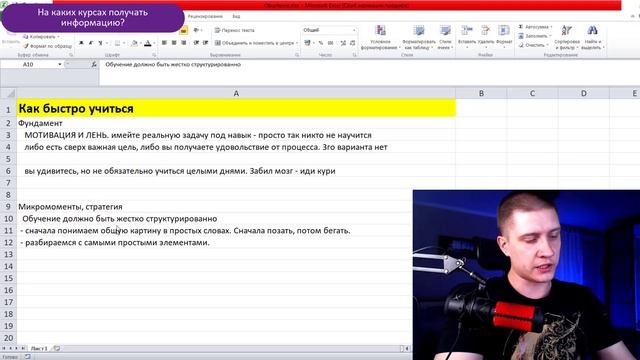Click Удалить cells icon
The width and height of the screenshot is (640, 360).
coord(486,31)
